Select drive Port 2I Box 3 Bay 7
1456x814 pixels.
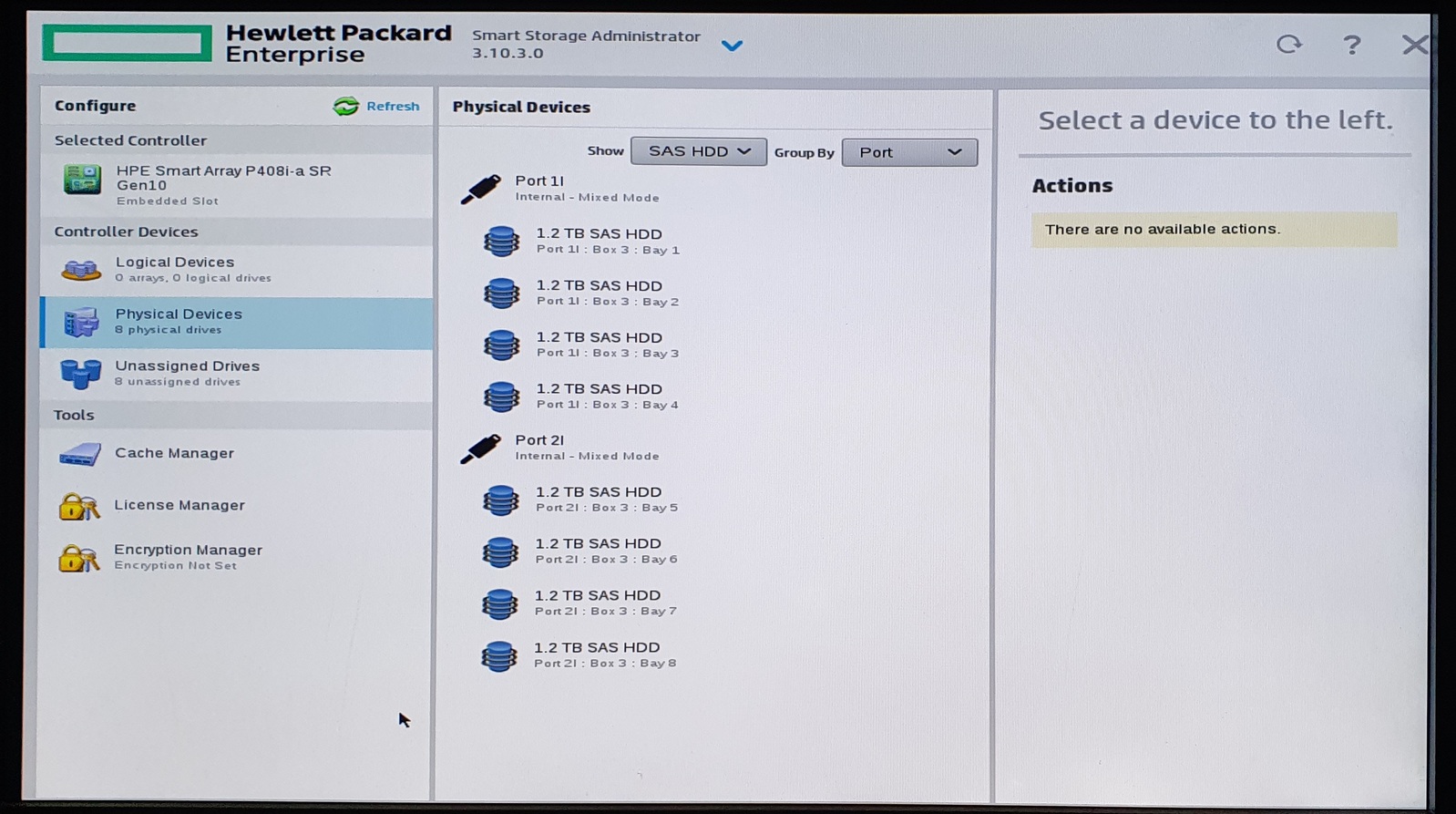[606, 603]
